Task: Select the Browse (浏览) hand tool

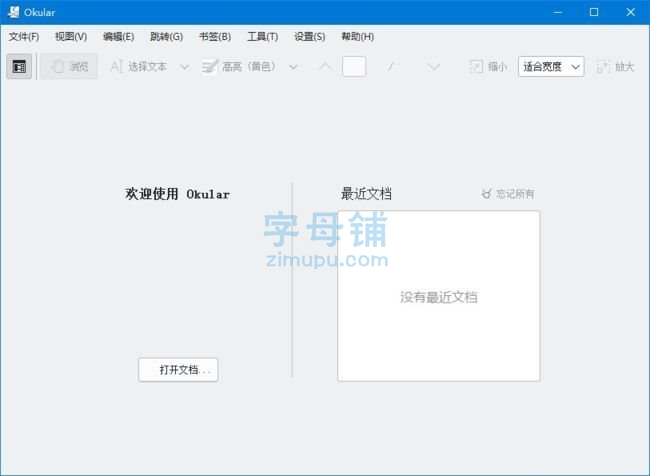Action: click(69, 66)
